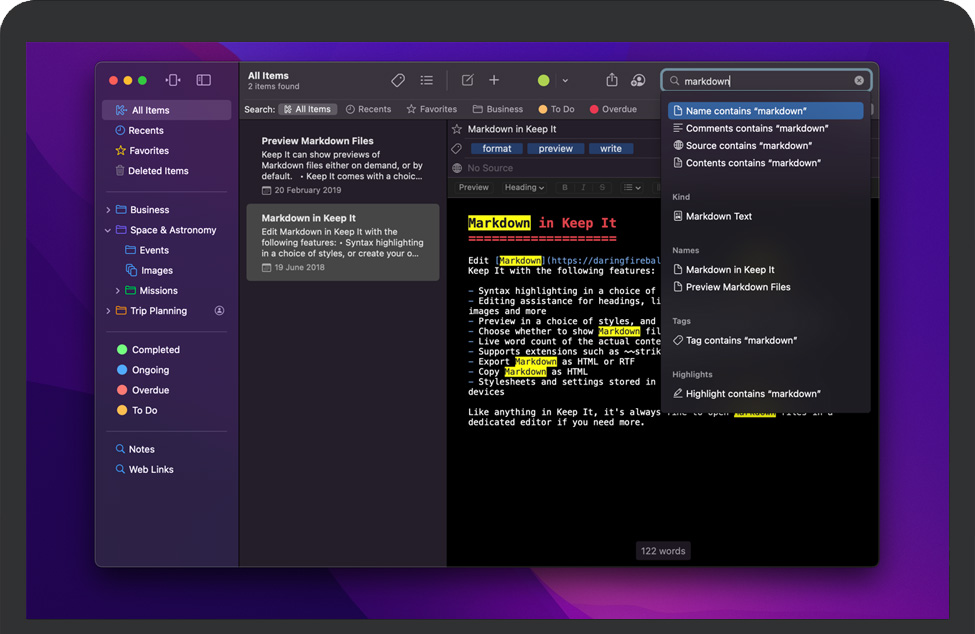Open the Heading style dropdown

tap(524, 187)
